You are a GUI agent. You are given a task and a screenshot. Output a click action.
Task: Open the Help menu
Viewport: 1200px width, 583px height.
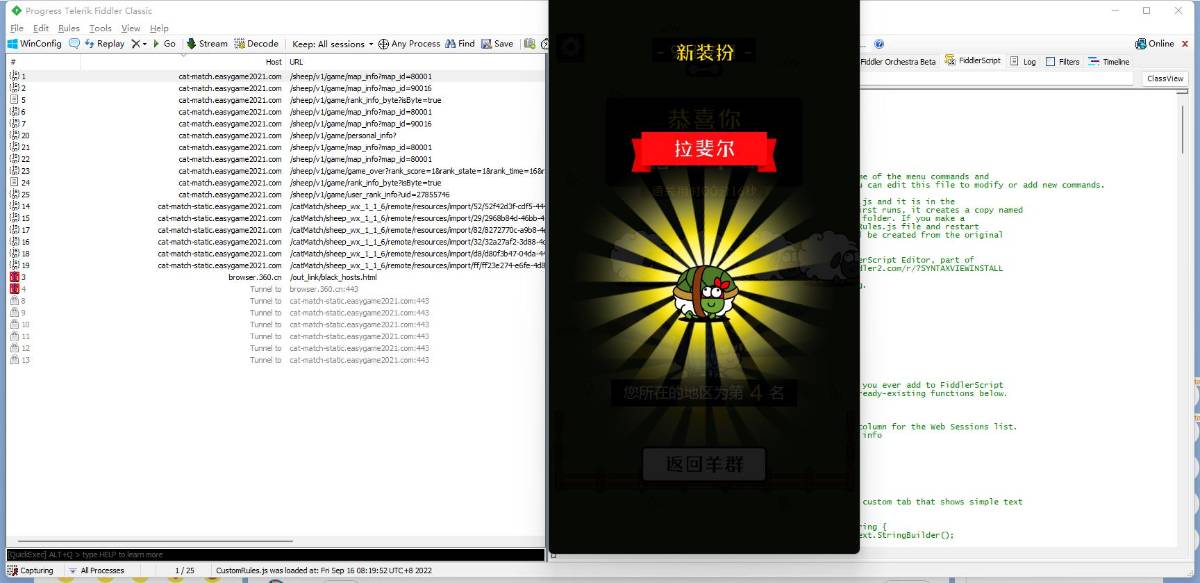[159, 28]
